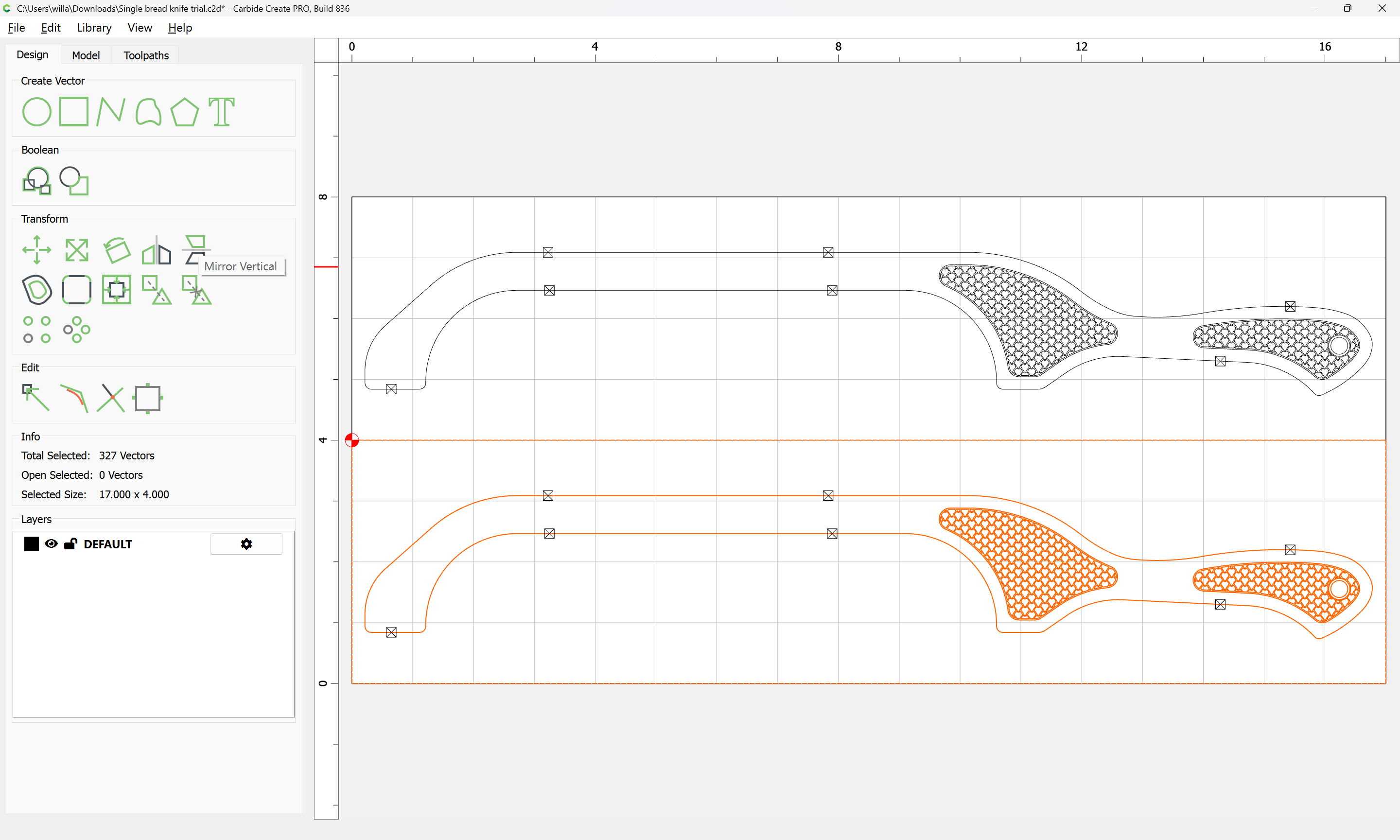Select the Curve drawing tool
Image resolution: width=1400 pixels, height=840 pixels.
tap(148, 111)
